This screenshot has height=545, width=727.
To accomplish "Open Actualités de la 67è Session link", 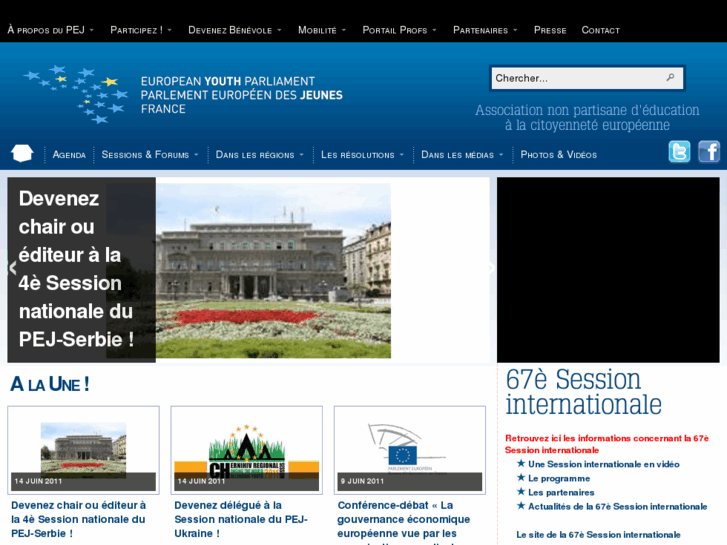I will pos(618,507).
